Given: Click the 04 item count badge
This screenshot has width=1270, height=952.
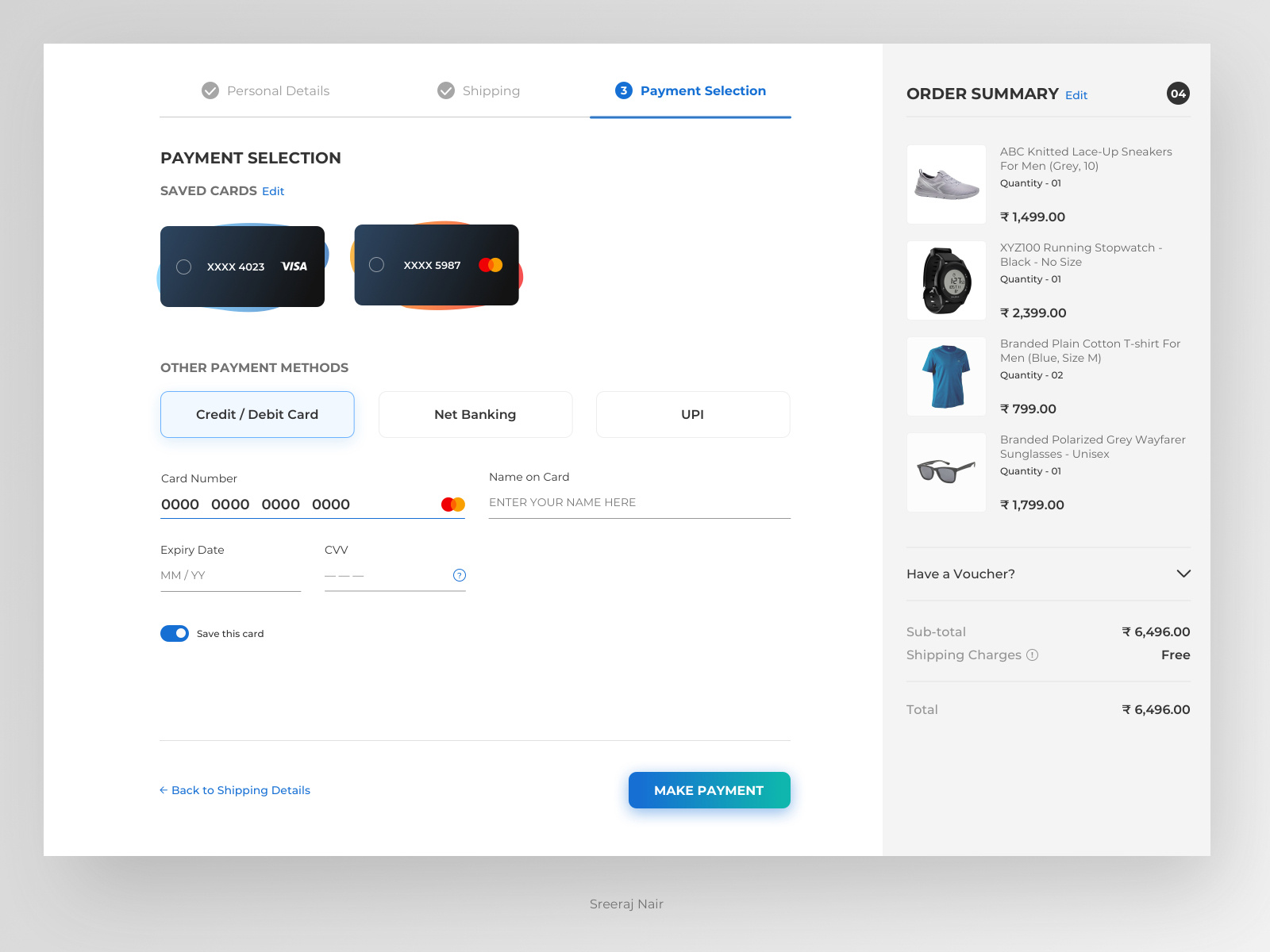Looking at the screenshot, I should click(1177, 94).
